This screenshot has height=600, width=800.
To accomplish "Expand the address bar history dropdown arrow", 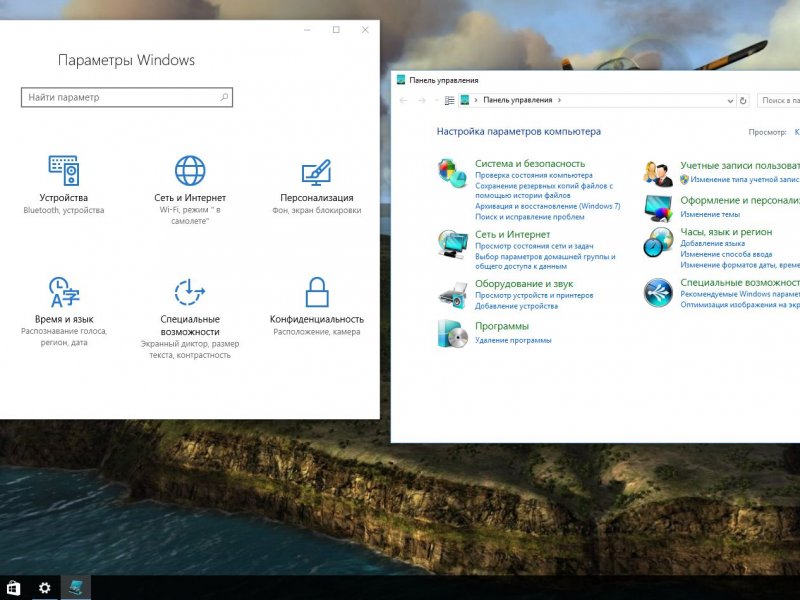I will (730, 101).
